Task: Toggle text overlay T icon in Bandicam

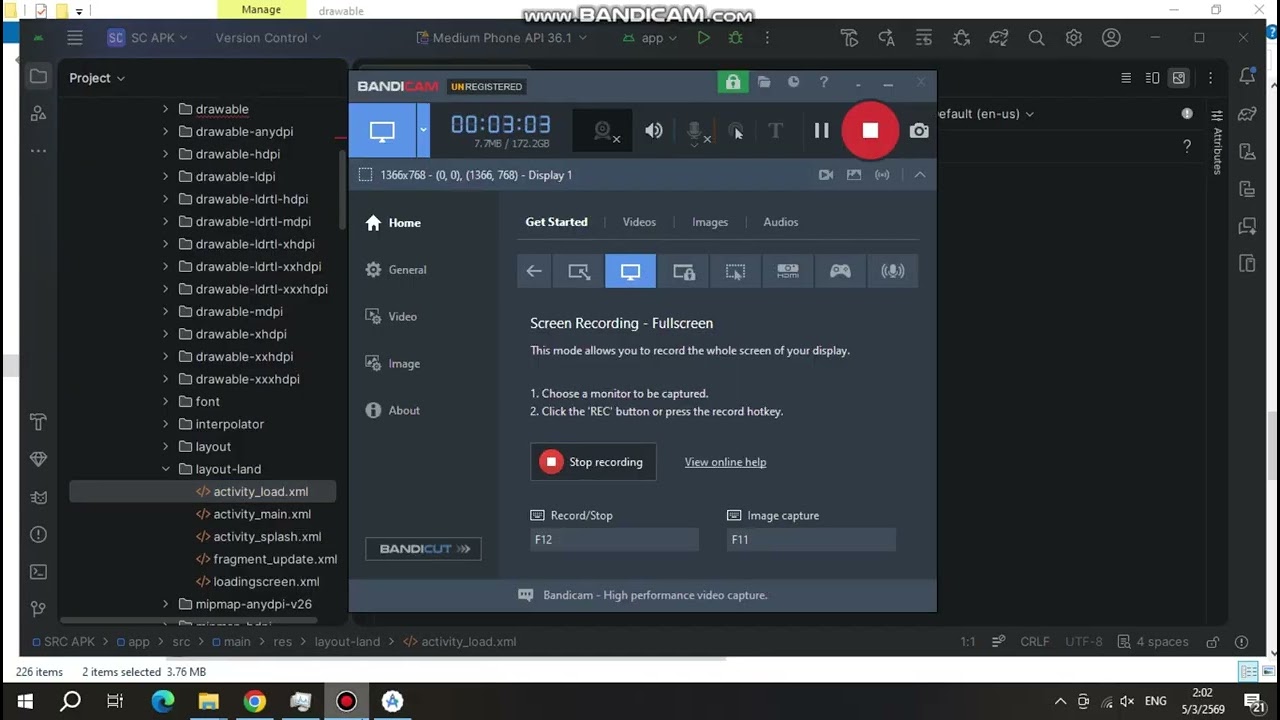Action: tap(775, 130)
